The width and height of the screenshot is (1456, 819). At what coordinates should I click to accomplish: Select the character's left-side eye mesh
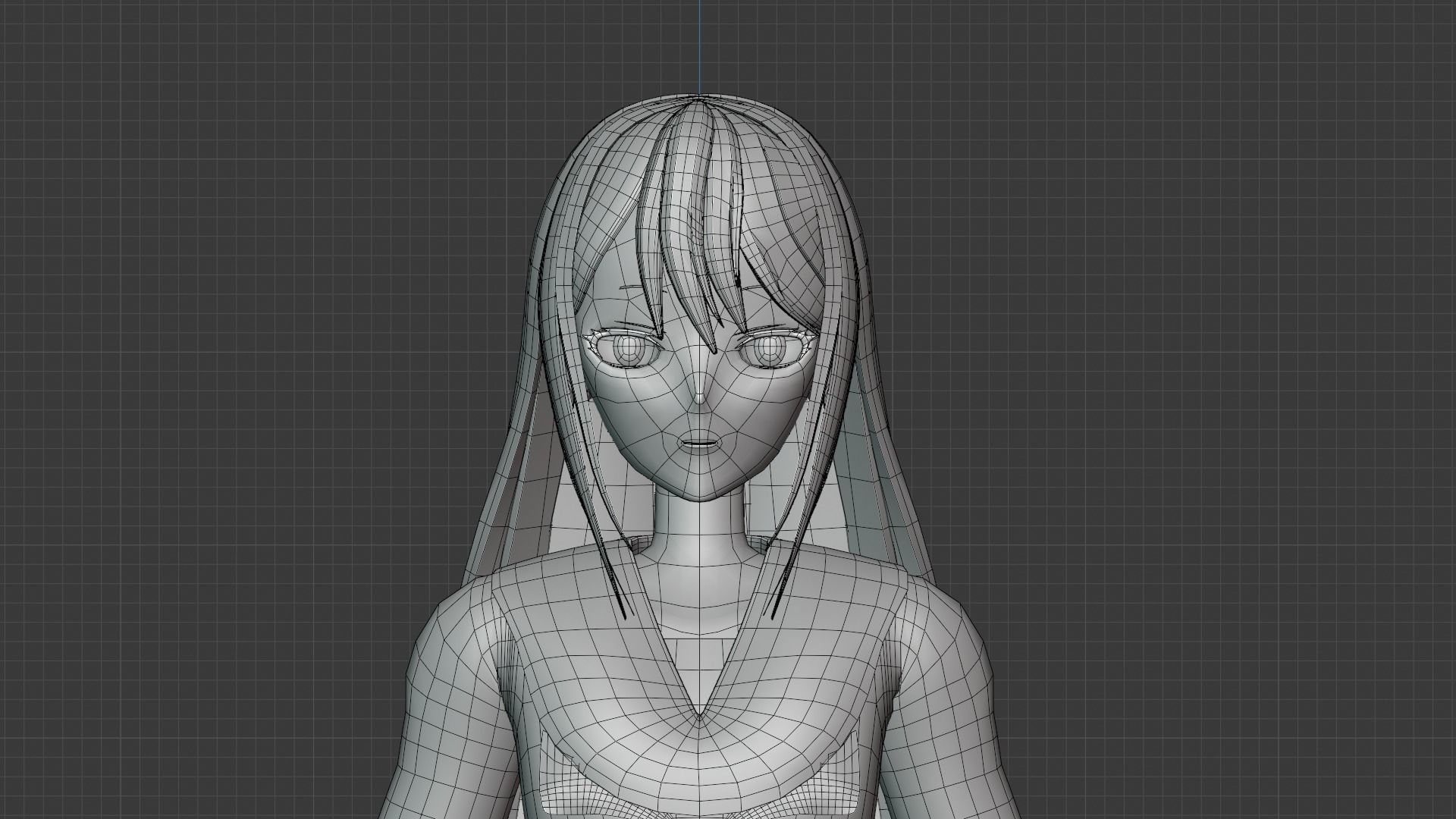[x=629, y=351]
